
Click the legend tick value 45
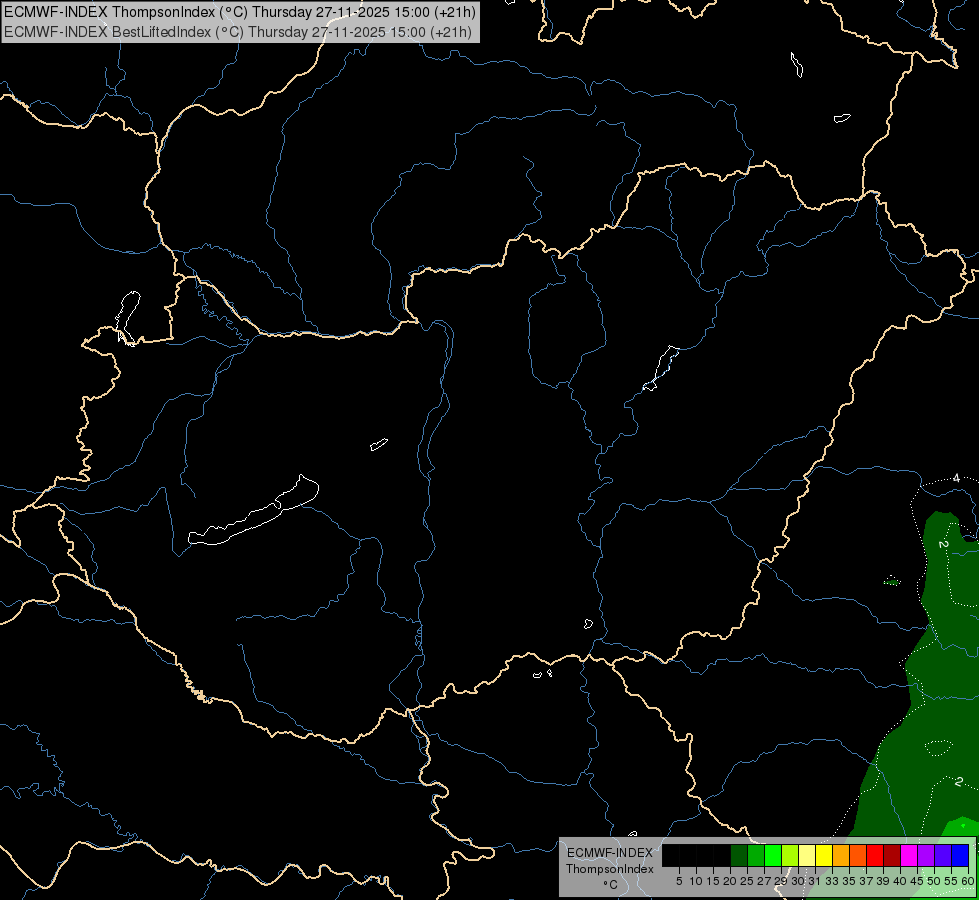(917, 881)
